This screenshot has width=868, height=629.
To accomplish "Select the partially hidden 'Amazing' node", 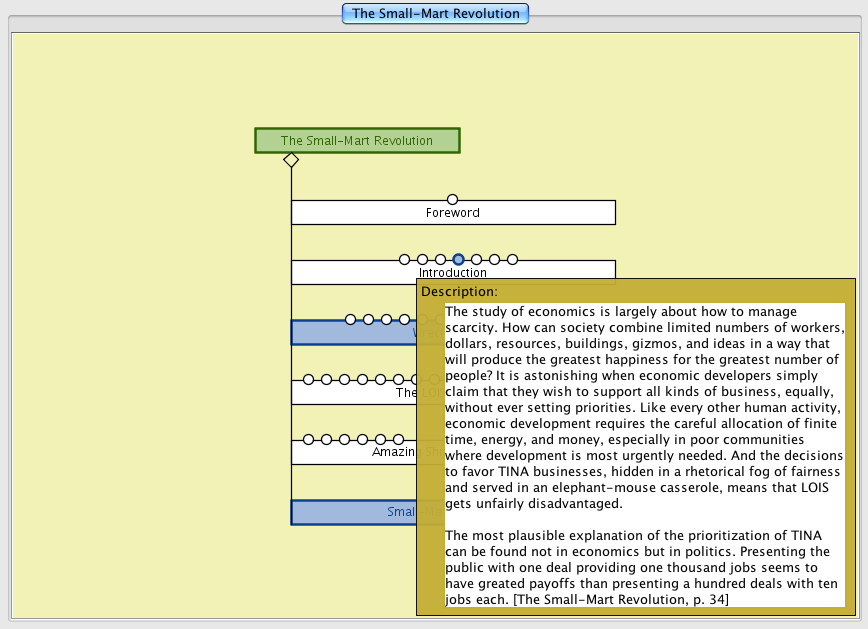I will (352, 452).
